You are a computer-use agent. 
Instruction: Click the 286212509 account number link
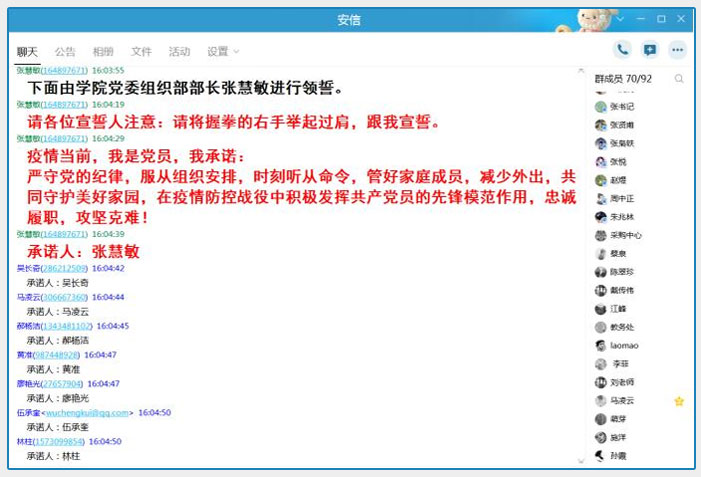click(61, 269)
